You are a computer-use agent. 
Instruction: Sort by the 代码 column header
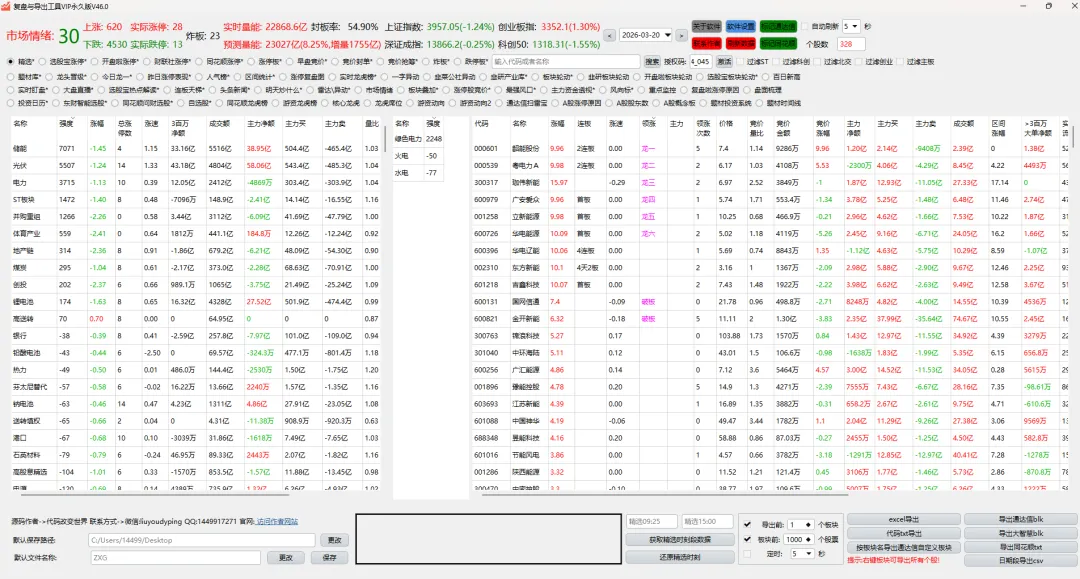coord(481,124)
